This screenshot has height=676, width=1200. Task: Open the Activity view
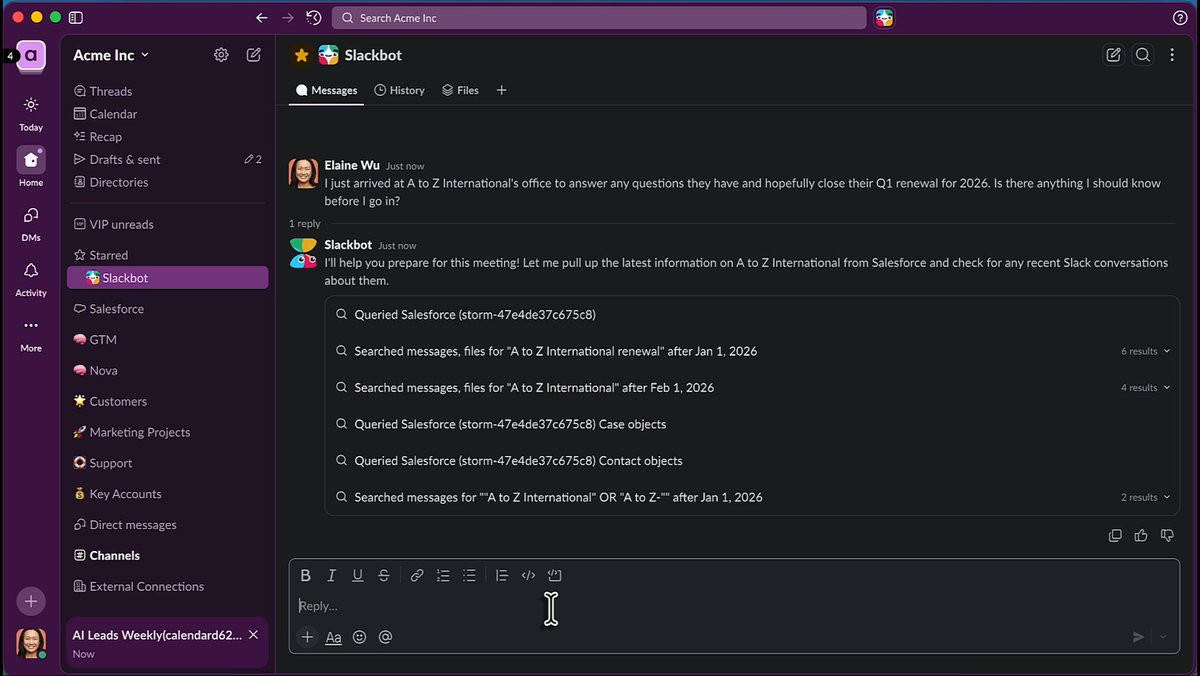[x=31, y=279]
